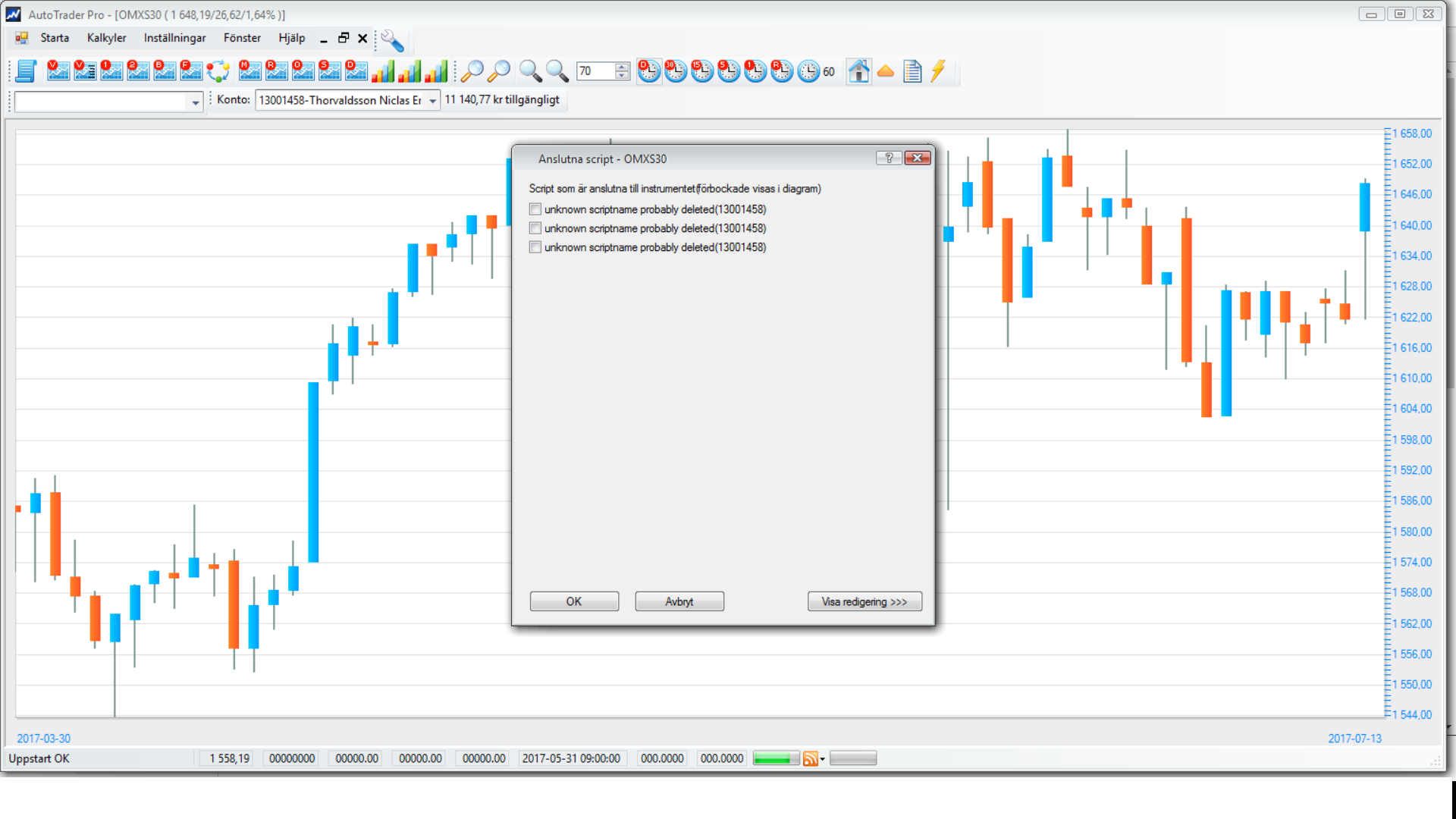Image resolution: width=1456 pixels, height=819 pixels.
Task: Expand the empty instrument combo box
Action: pyautogui.click(x=195, y=102)
